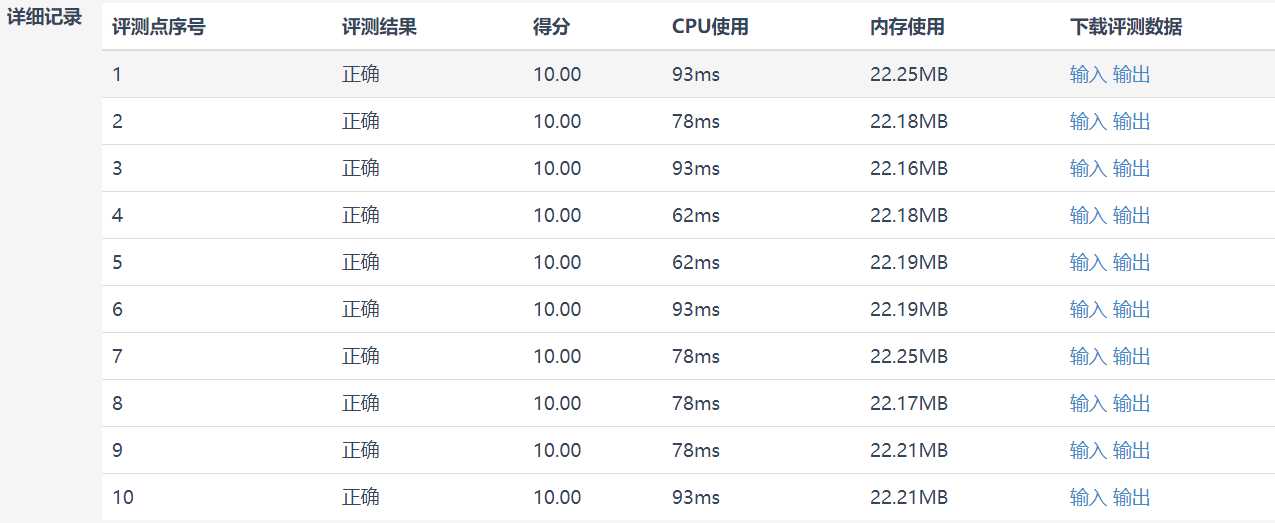Download output data for test point 1

(1132, 75)
